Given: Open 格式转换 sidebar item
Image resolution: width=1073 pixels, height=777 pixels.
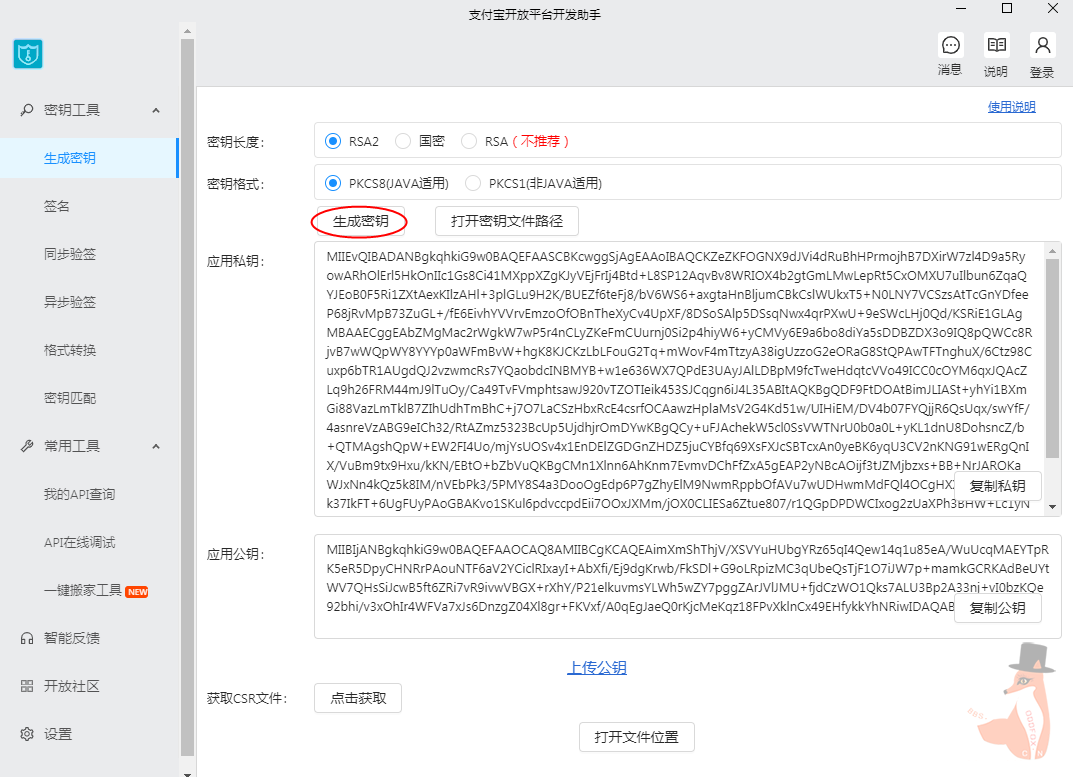Looking at the screenshot, I should pos(70,350).
